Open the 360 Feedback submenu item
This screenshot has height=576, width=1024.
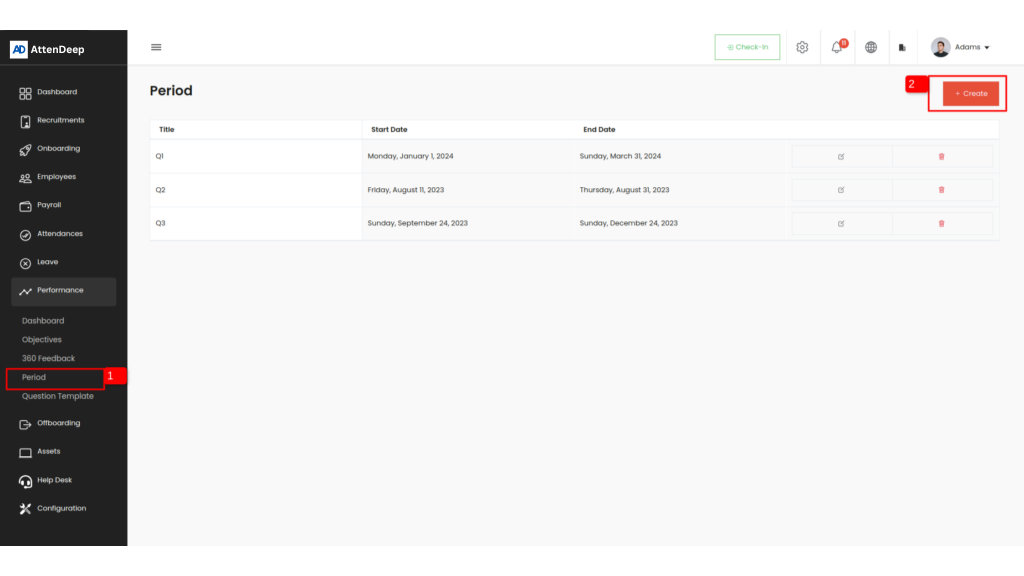coord(48,358)
